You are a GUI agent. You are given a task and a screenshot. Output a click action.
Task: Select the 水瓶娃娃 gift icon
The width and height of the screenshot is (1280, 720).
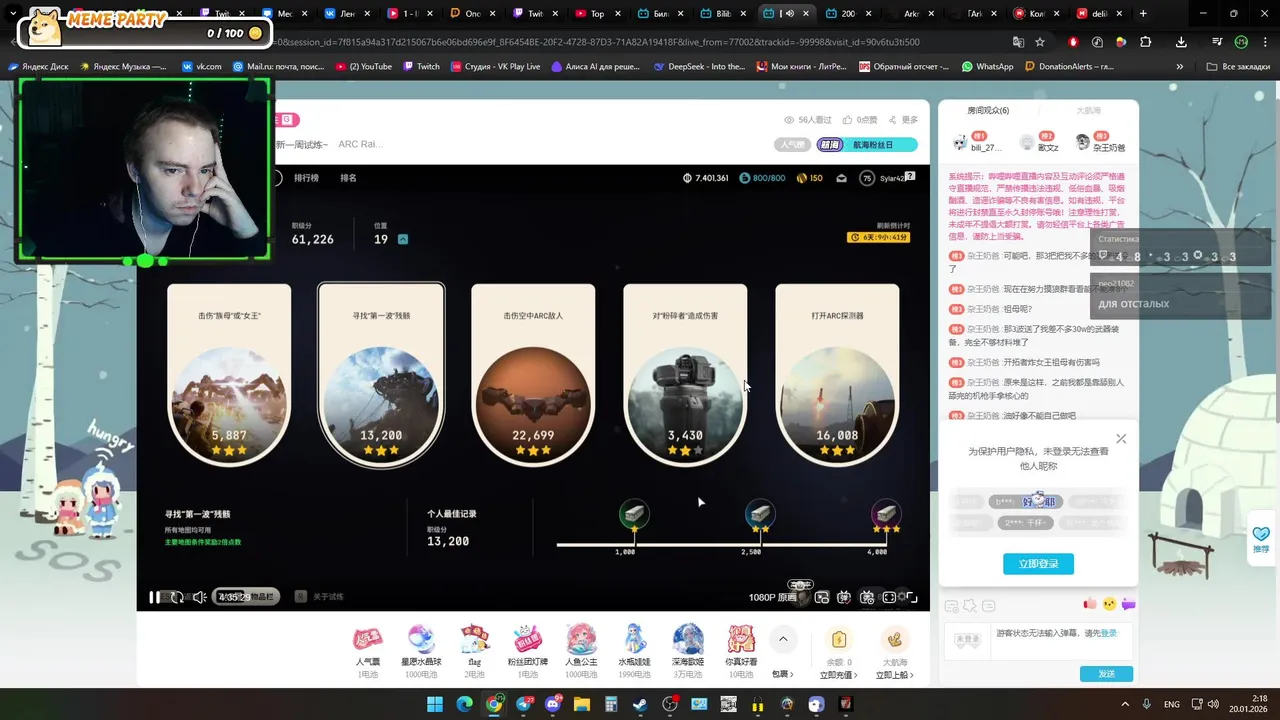(x=634, y=638)
